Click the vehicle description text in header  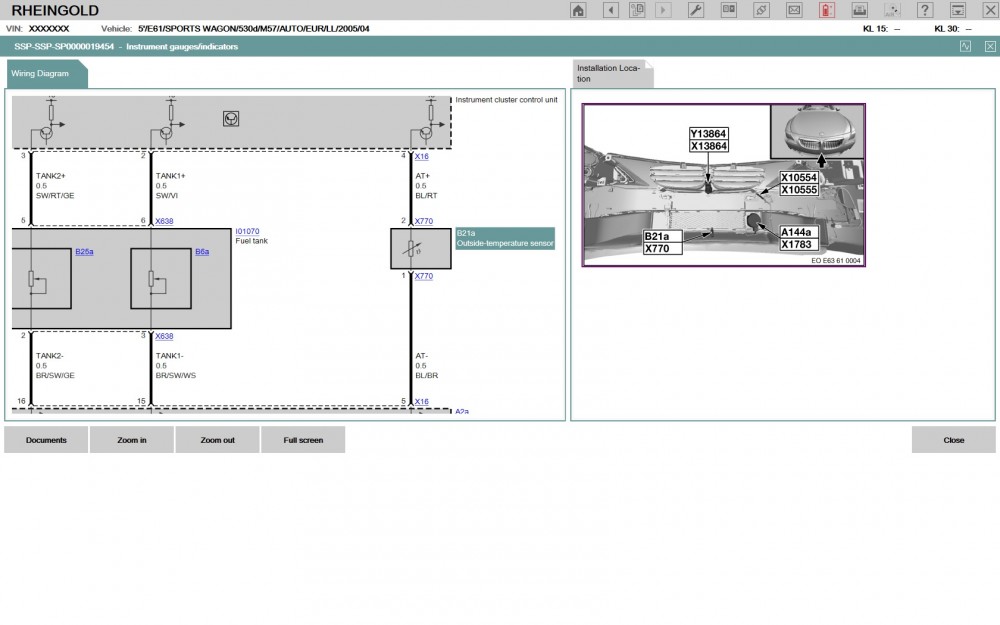click(x=253, y=29)
